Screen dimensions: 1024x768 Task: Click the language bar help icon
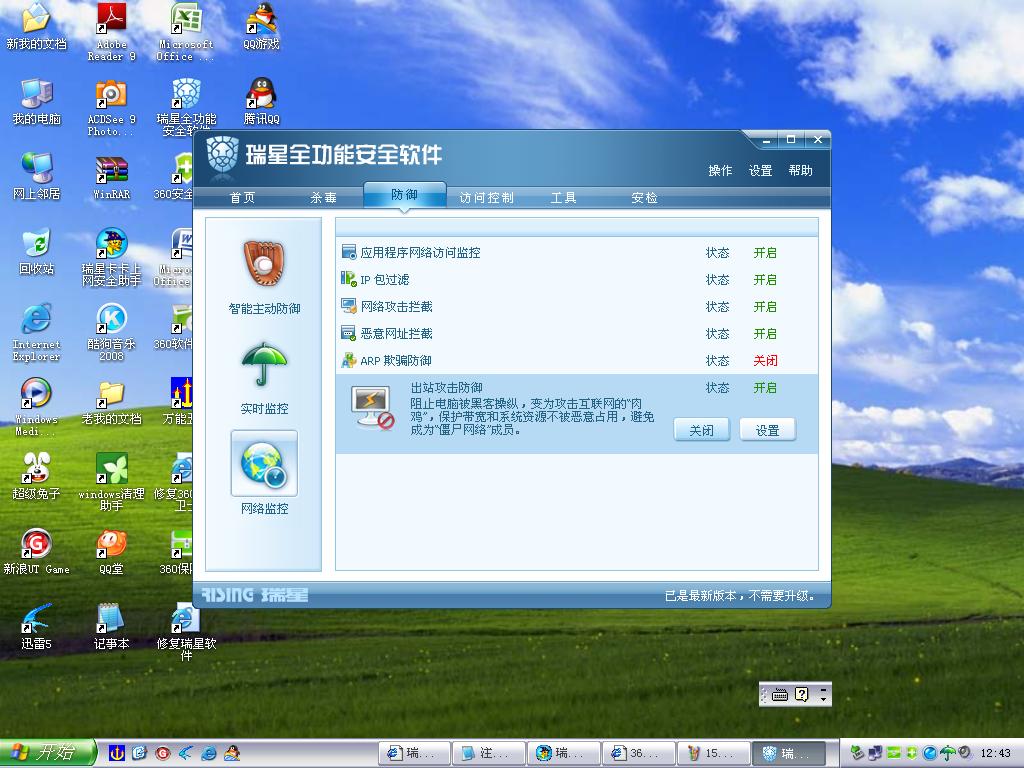(x=801, y=694)
